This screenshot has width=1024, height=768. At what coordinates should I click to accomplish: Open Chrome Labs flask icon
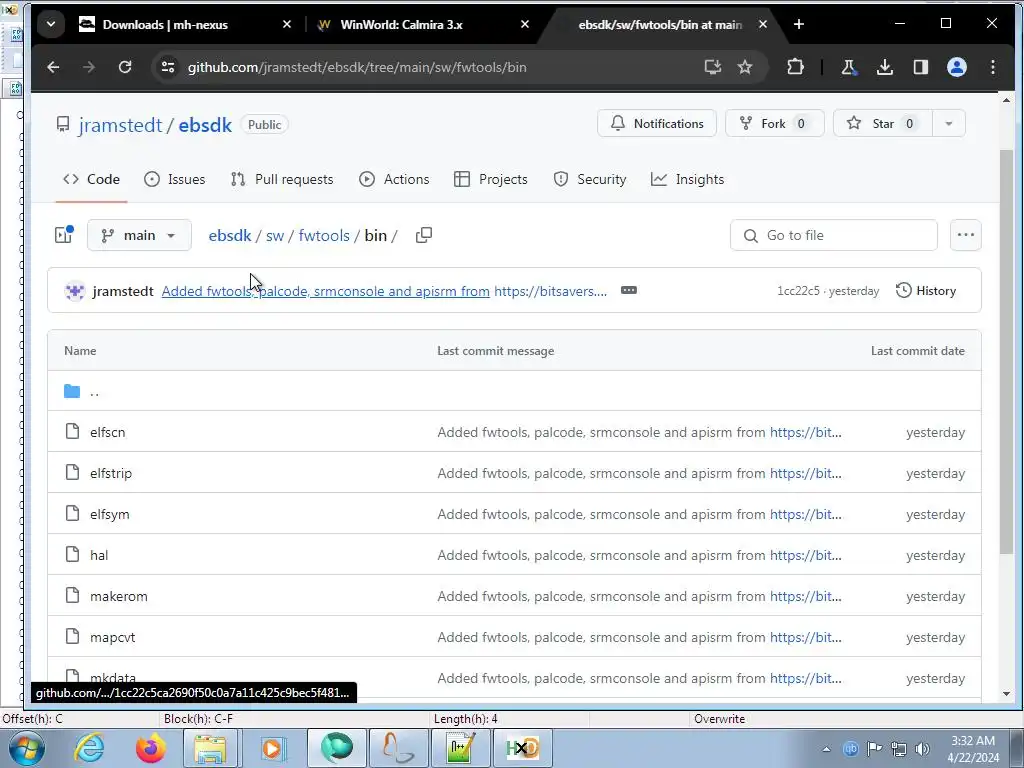[x=848, y=67]
